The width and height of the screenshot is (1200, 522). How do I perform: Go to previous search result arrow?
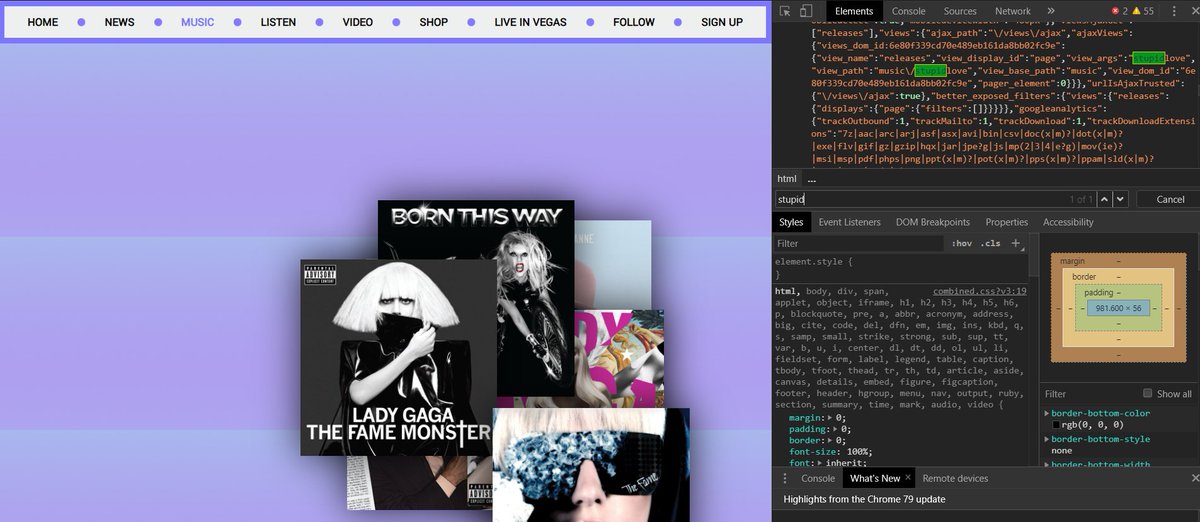coord(1105,199)
